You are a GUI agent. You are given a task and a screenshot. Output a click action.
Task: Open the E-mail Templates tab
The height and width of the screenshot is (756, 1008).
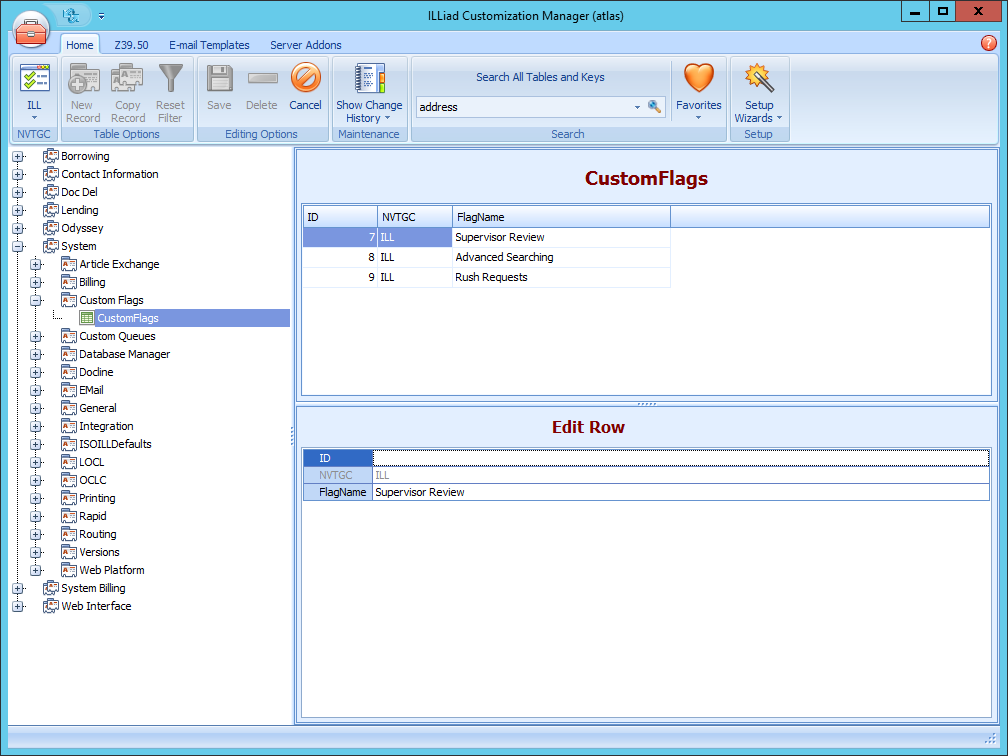point(209,44)
